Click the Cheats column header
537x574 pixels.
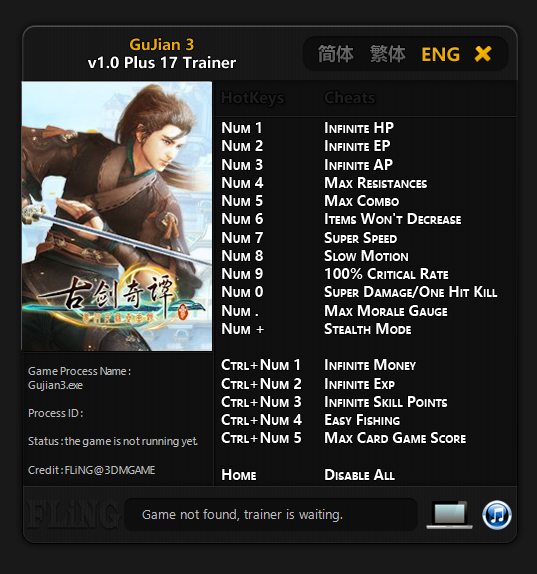(x=350, y=98)
